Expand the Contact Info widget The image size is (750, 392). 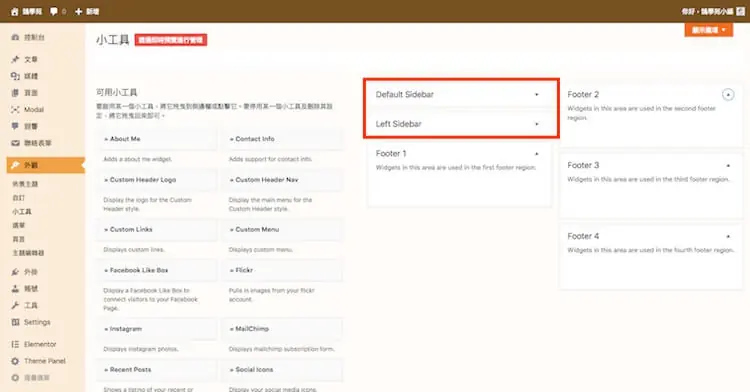click(x=282, y=139)
